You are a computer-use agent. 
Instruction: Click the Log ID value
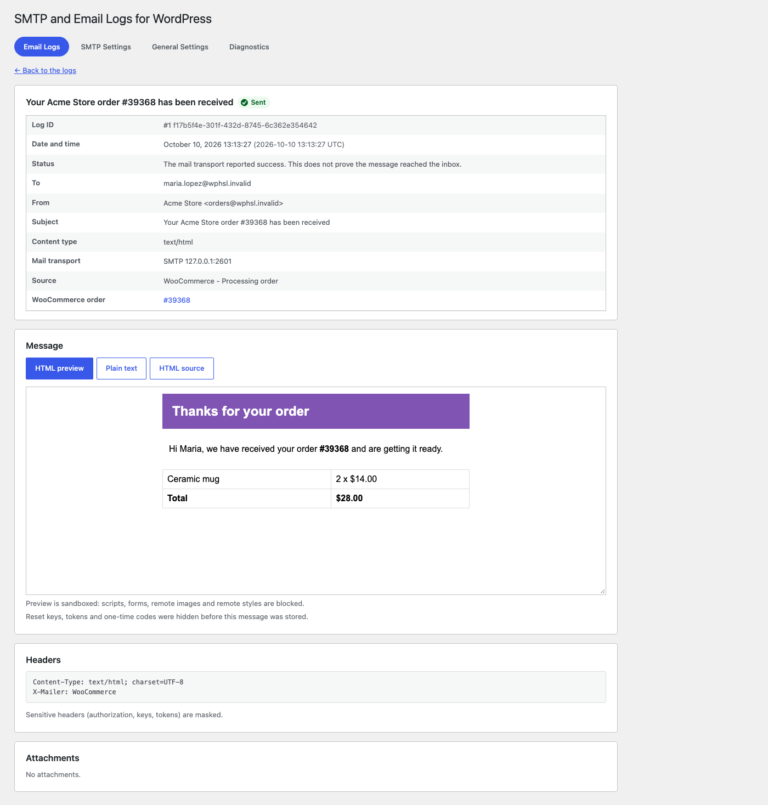(240, 125)
